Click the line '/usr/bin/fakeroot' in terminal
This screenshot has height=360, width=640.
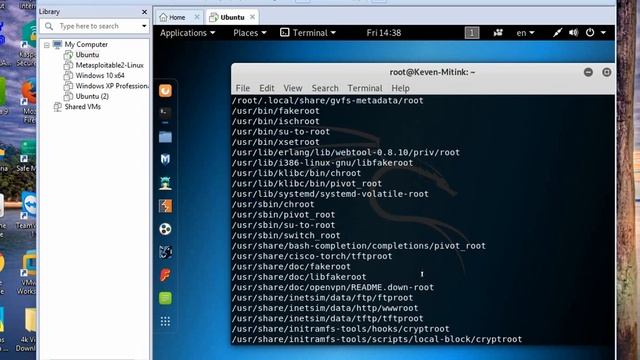point(276,111)
